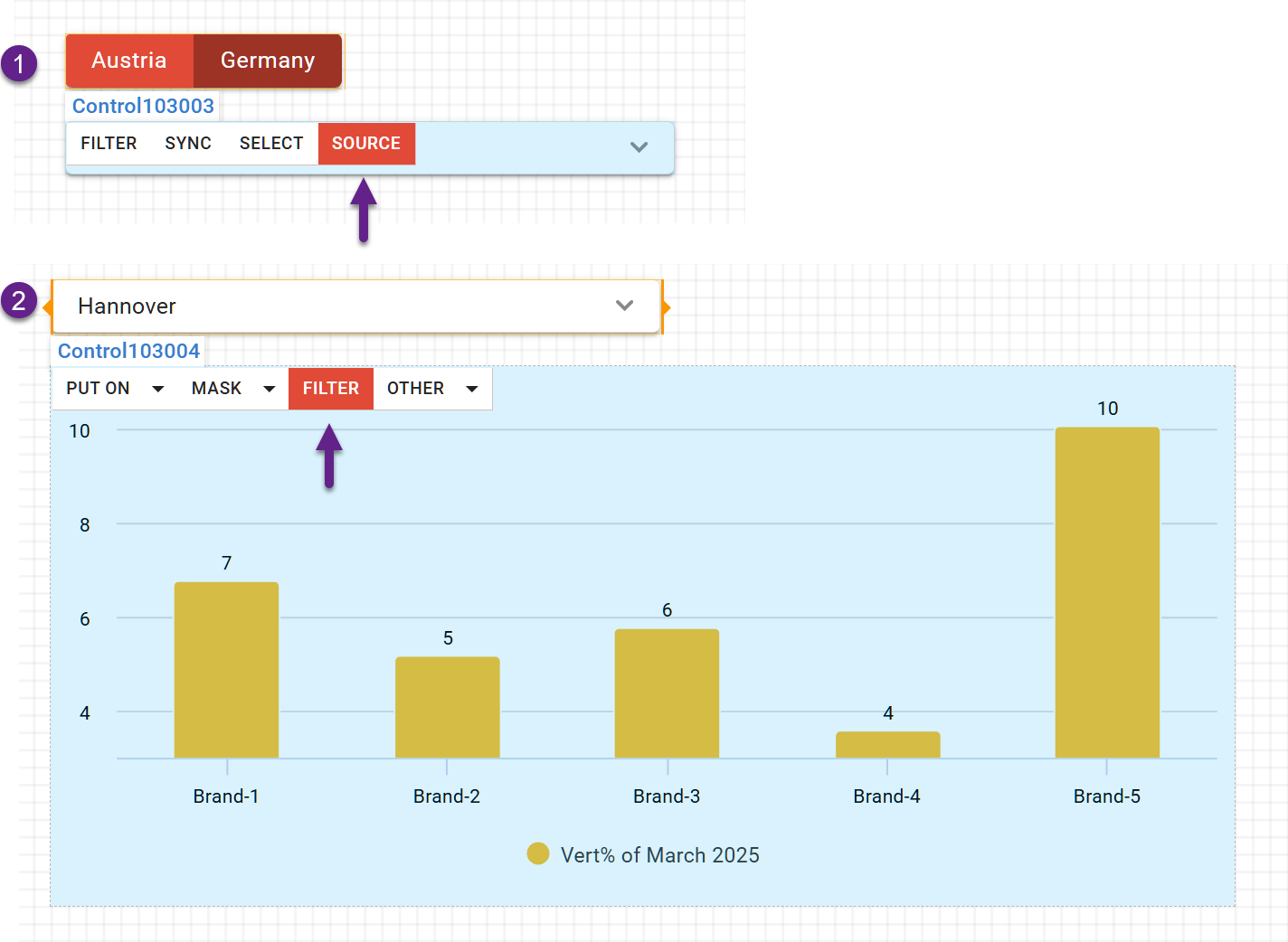This screenshot has height=942, width=1288.
Task: Click the Brand-4 bar in chart
Action: 887,744
